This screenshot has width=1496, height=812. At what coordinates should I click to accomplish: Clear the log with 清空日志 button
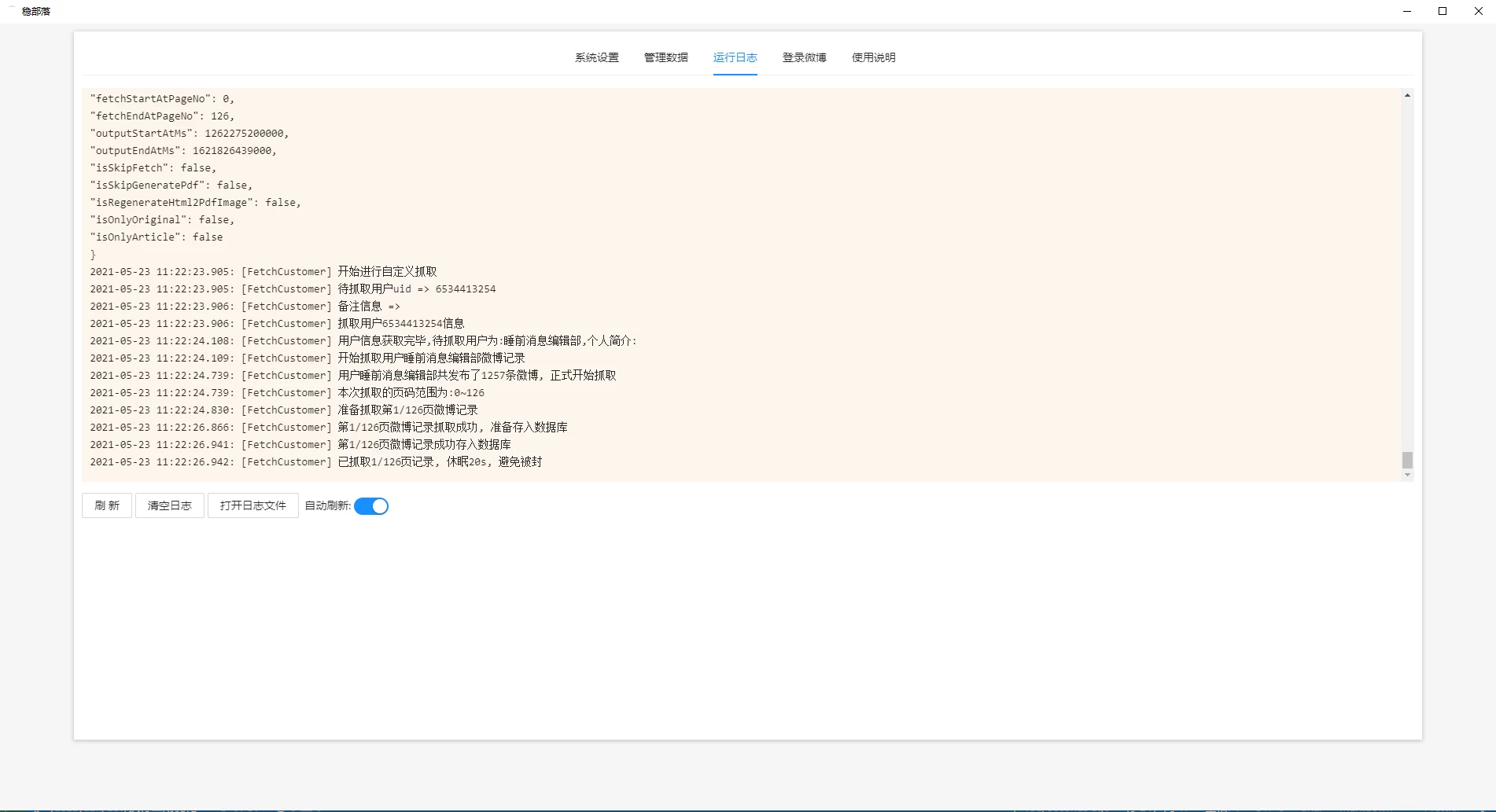(168, 505)
